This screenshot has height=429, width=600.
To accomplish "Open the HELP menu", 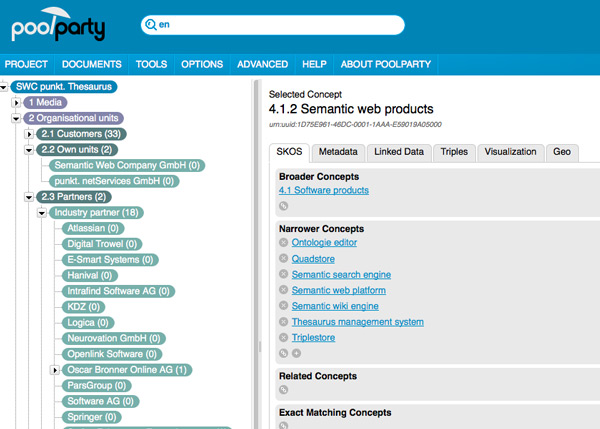I will click(x=314, y=64).
